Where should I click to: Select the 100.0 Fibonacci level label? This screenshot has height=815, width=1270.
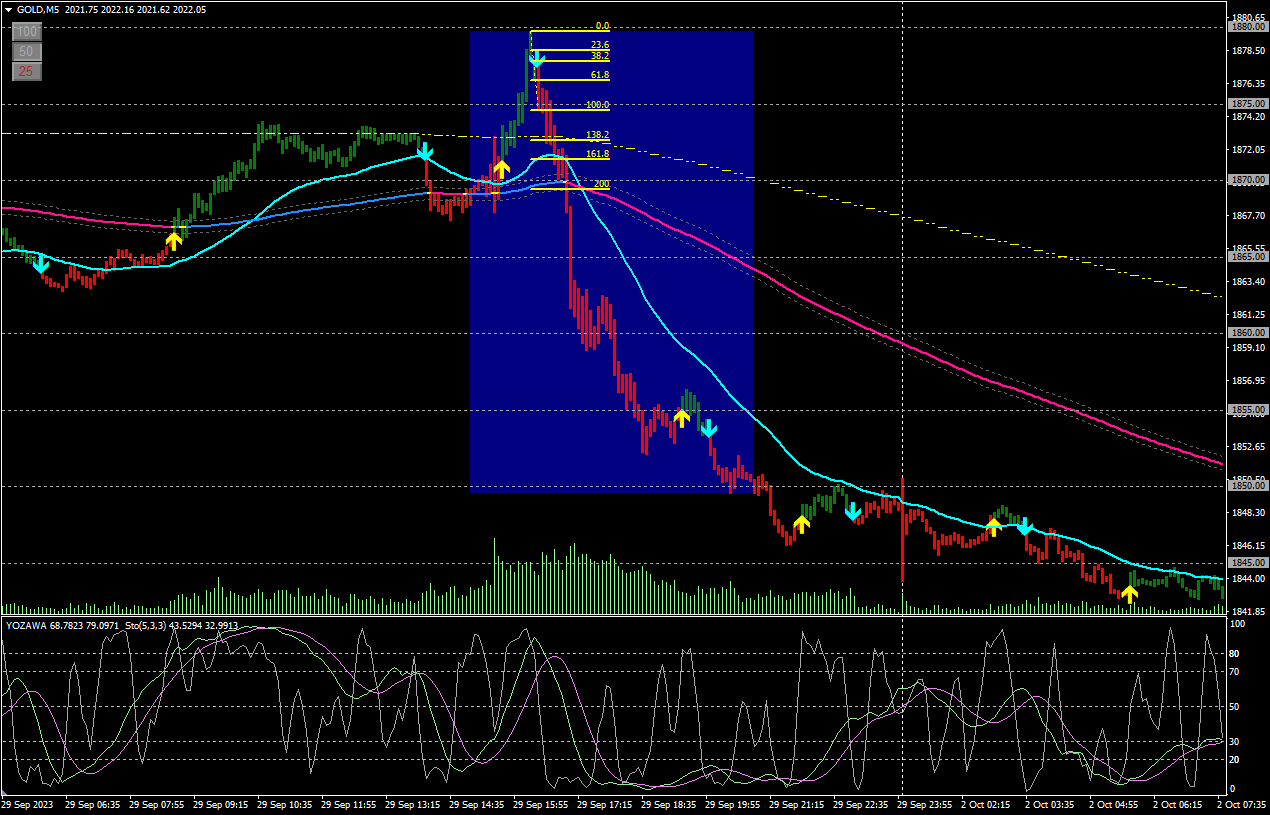(x=597, y=105)
